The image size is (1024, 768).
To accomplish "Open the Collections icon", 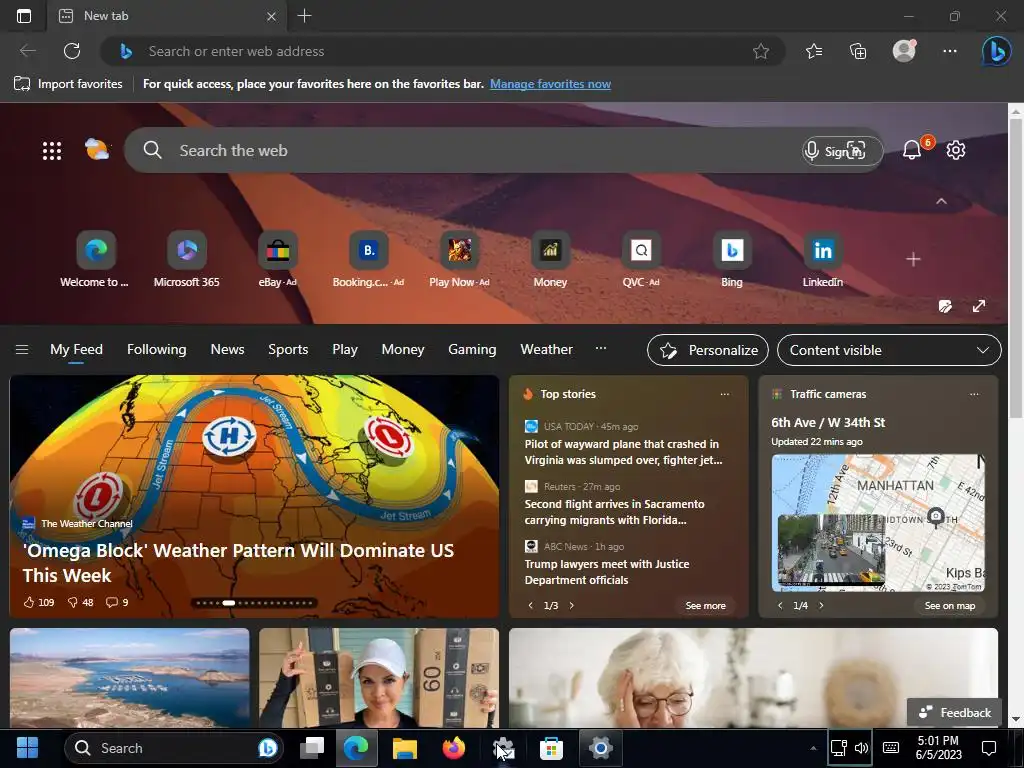I will tap(858, 51).
